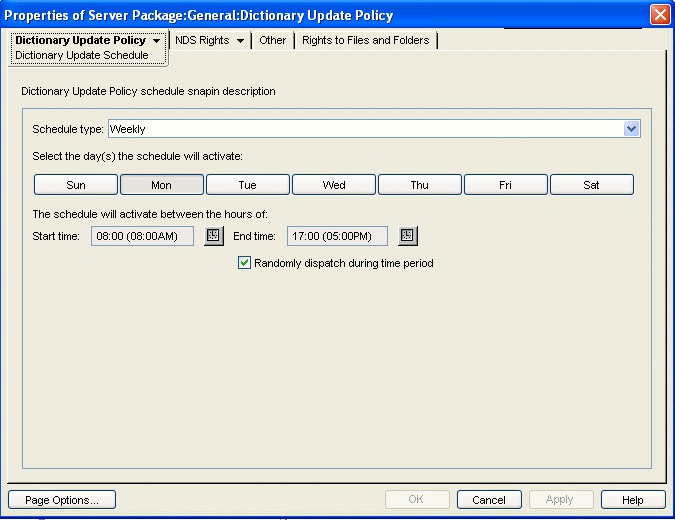Toggle the Wed day button
Screen dimensions: 675x520
(334, 185)
